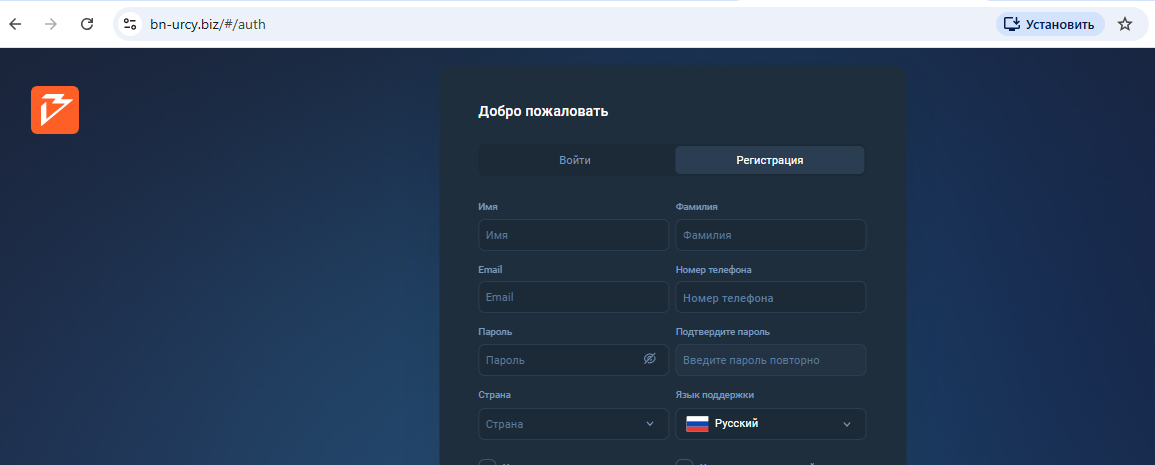Screen dimensions: 1155x465
Task: Reload the current page
Action: (x=87, y=24)
